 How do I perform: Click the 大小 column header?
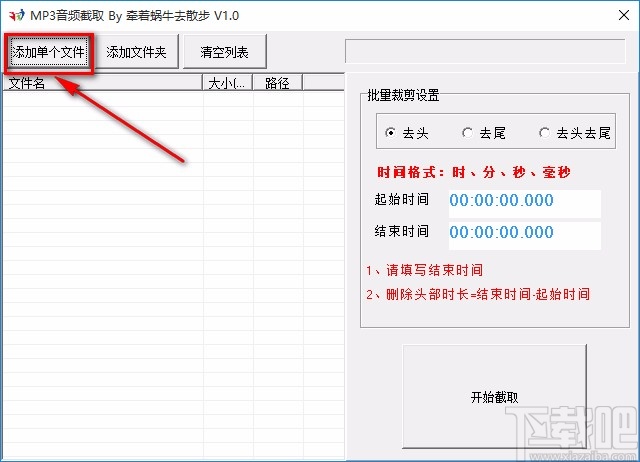pos(227,83)
